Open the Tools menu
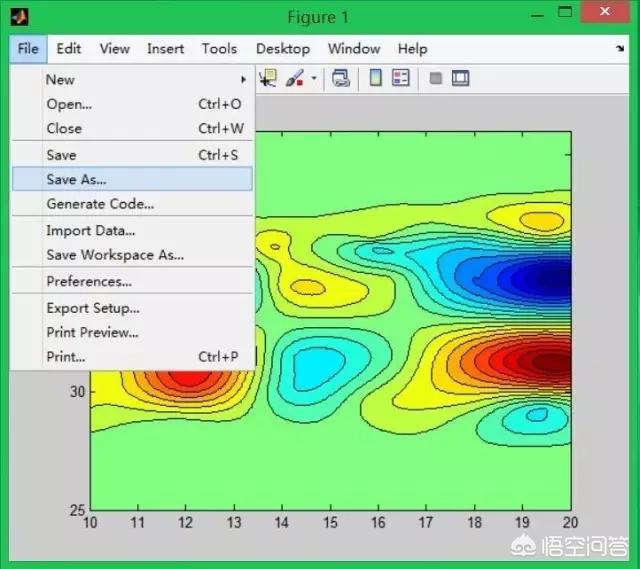This screenshot has width=640, height=569. pos(219,48)
